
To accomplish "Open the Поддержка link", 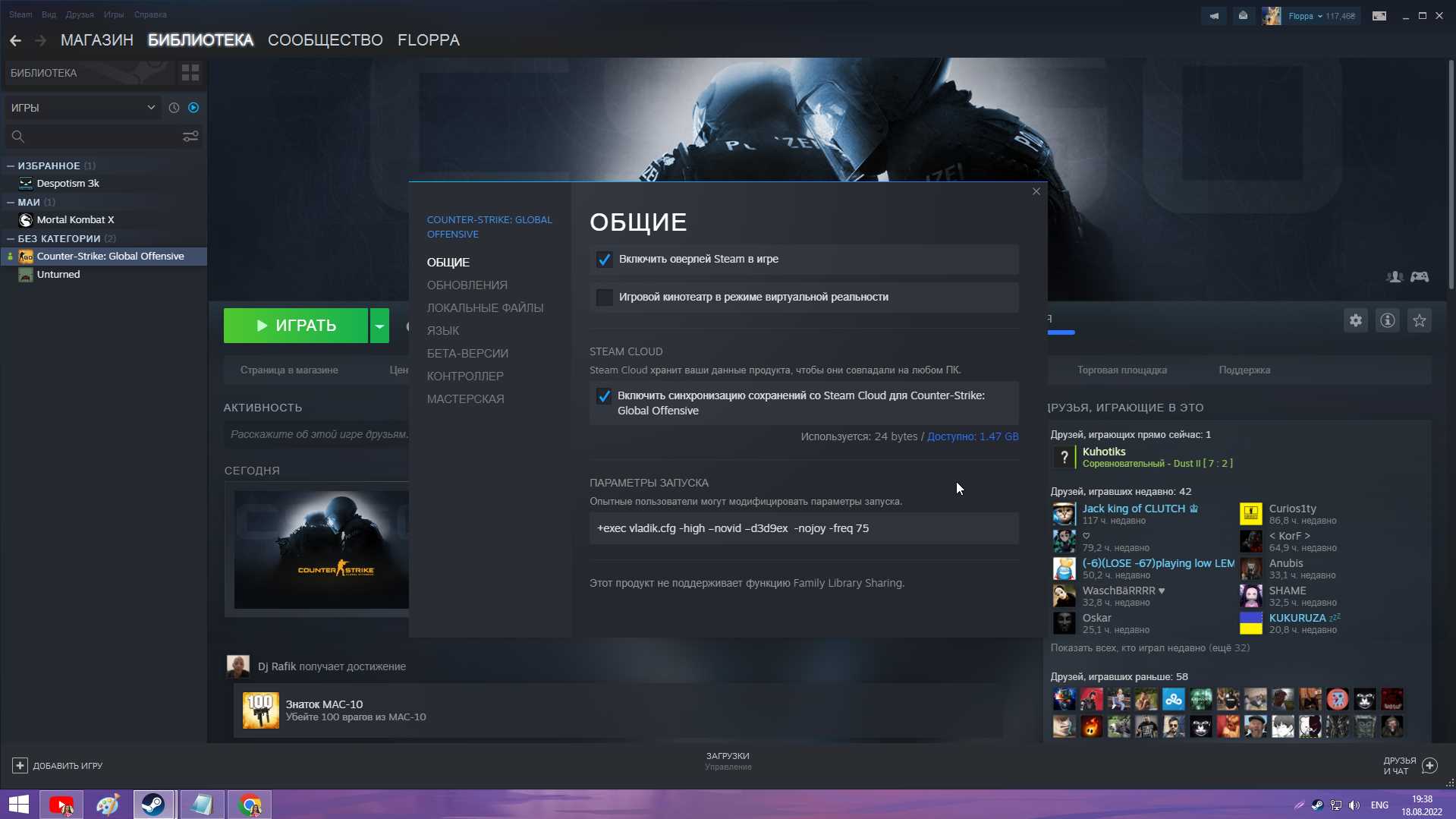I will pyautogui.click(x=1244, y=370).
